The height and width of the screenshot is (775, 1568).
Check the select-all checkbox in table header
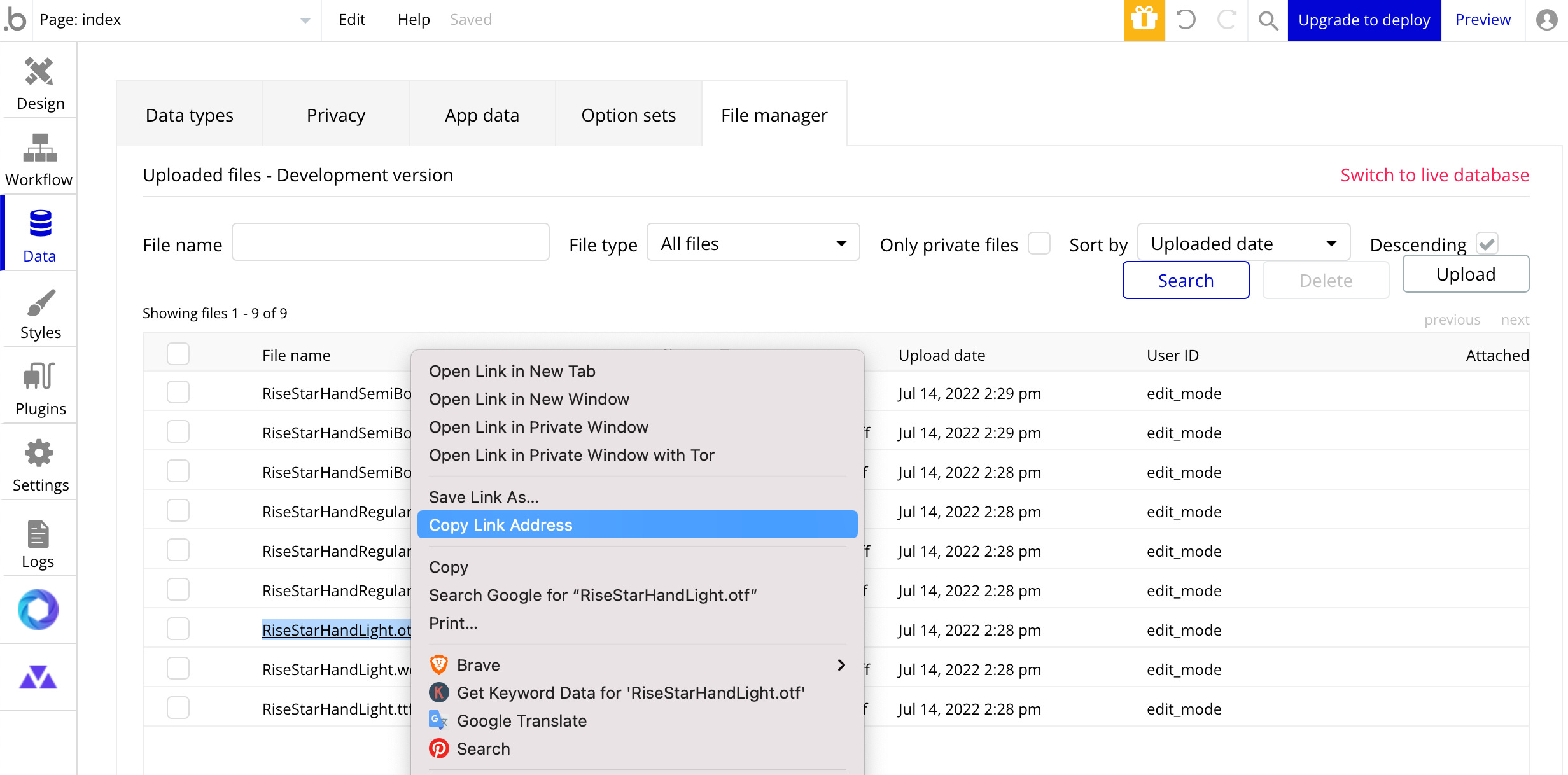pyautogui.click(x=178, y=354)
